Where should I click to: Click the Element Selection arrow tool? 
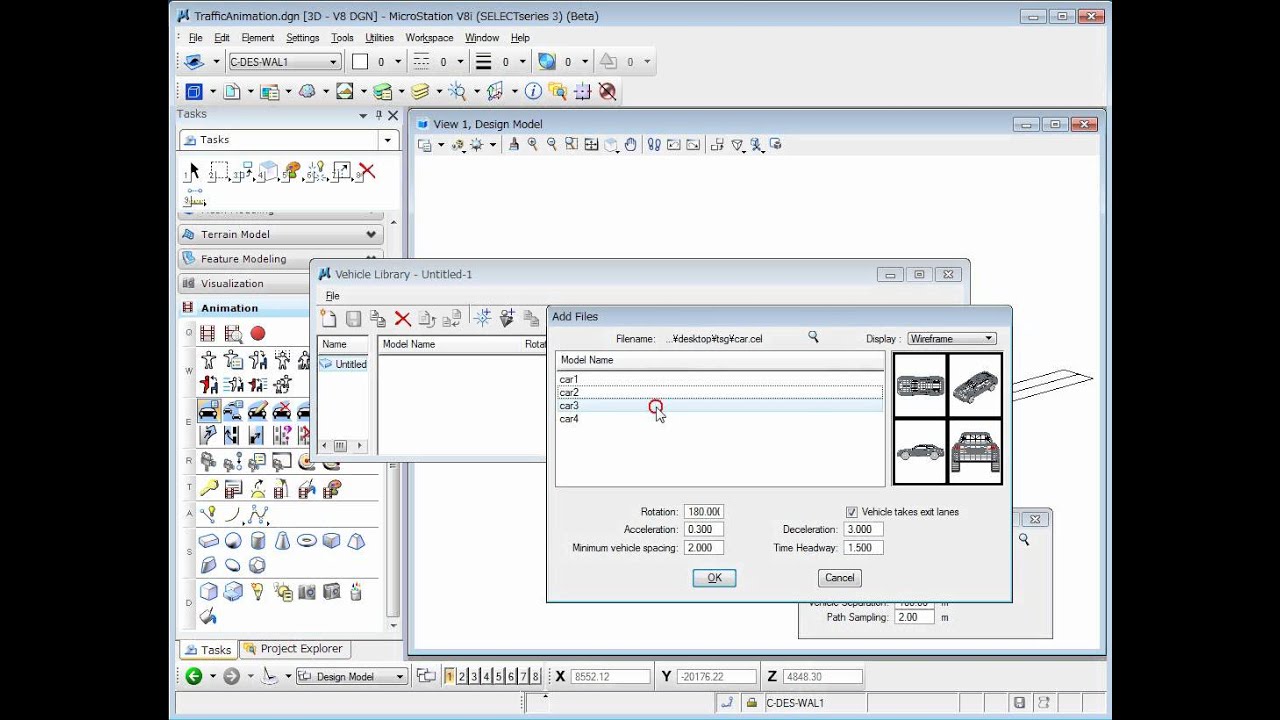[194, 171]
